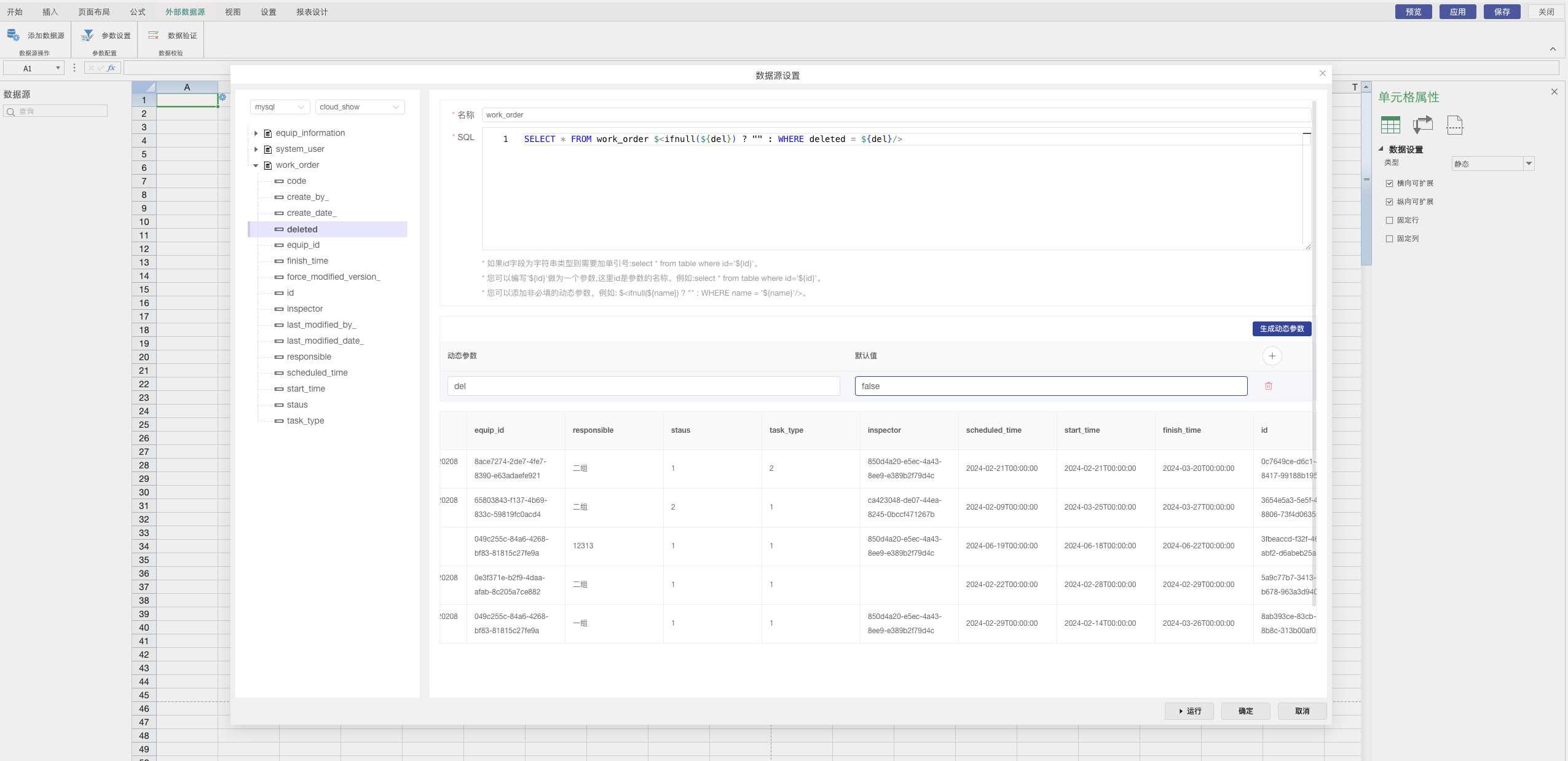
Task: Click the dialog's vertical scrollbar
Action: [x=1314, y=353]
